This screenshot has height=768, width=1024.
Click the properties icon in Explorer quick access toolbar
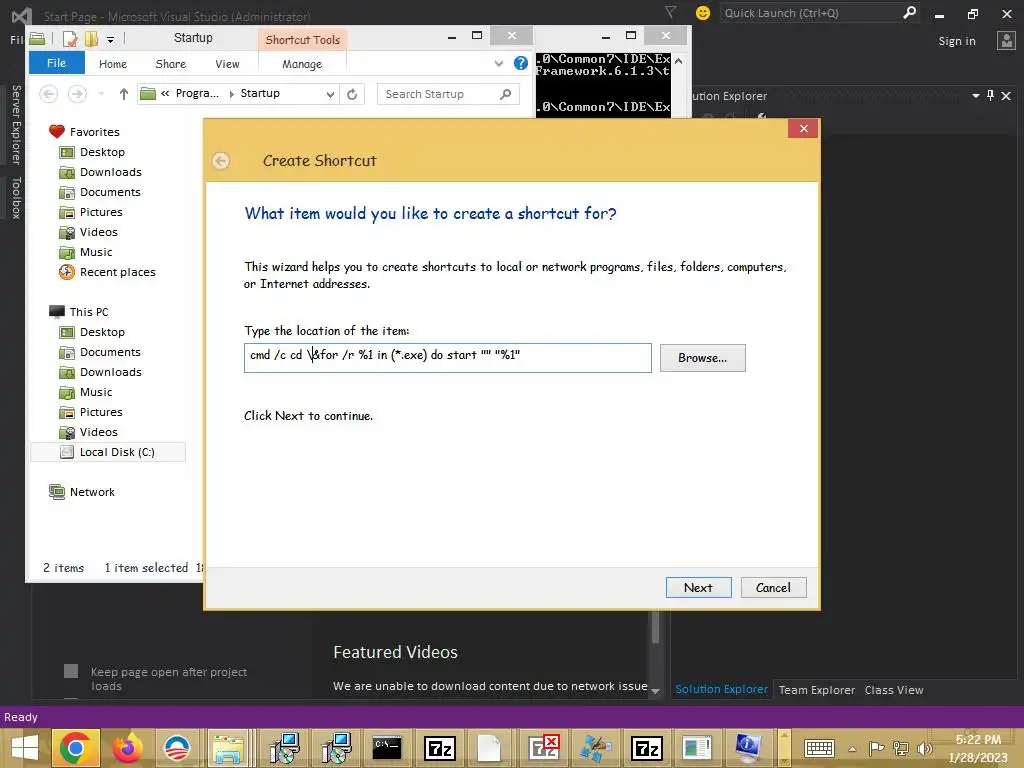(x=69, y=39)
